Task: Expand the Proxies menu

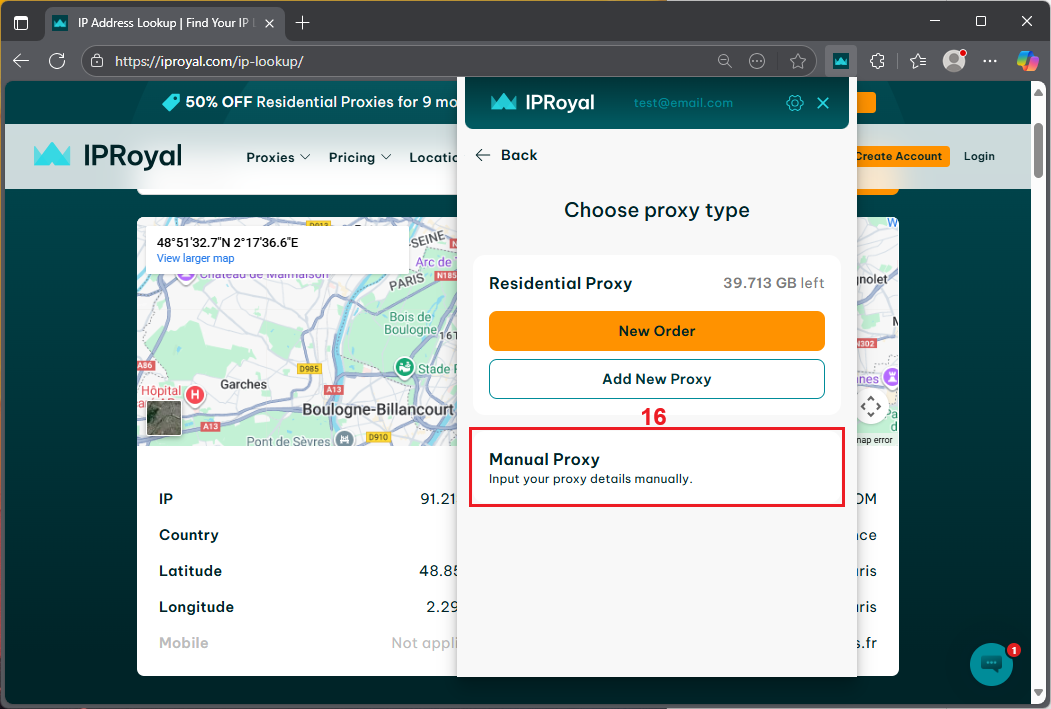Action: pos(277,157)
